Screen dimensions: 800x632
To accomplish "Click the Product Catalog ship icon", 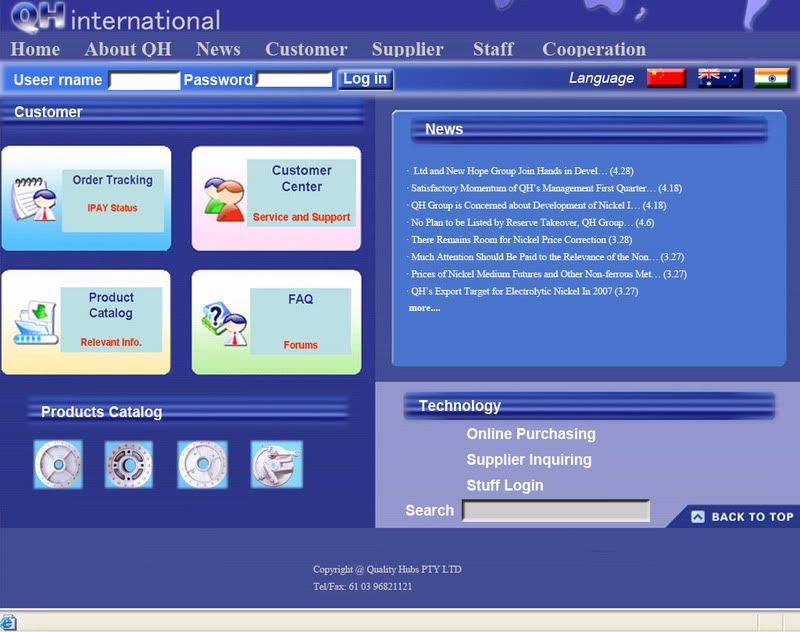I will point(34,323).
